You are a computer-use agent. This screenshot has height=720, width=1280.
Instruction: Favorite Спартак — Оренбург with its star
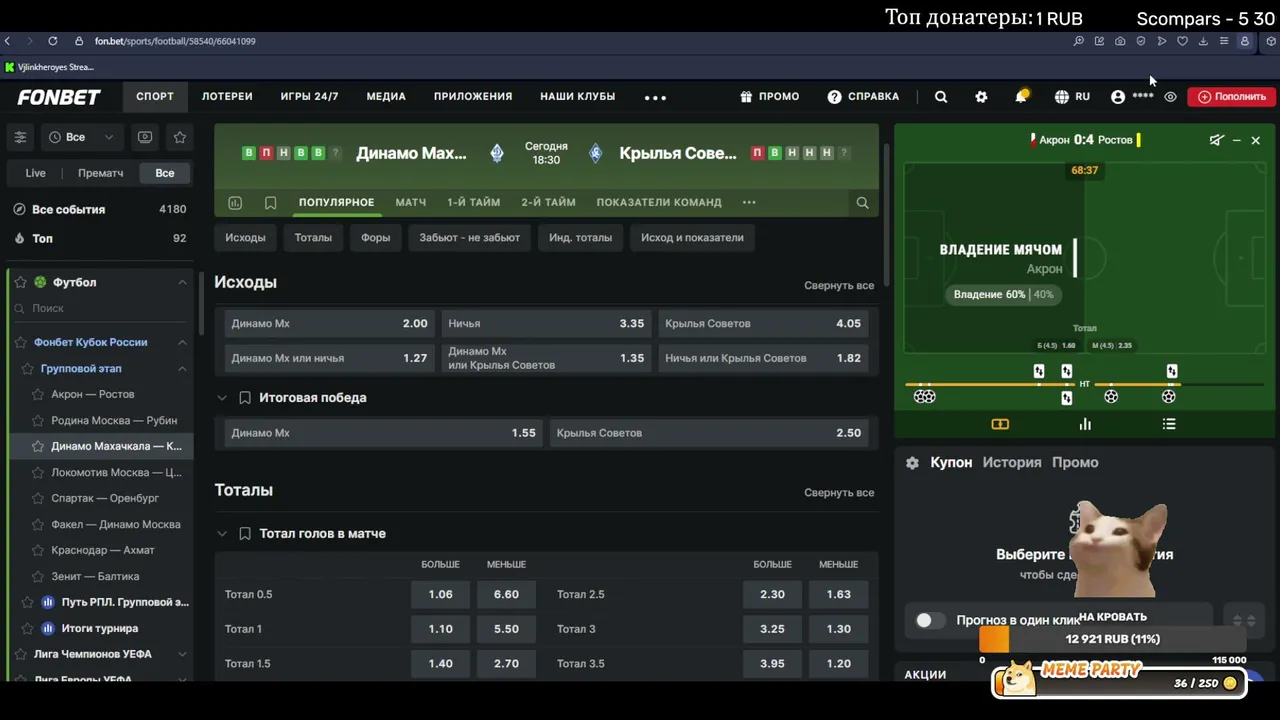38,498
